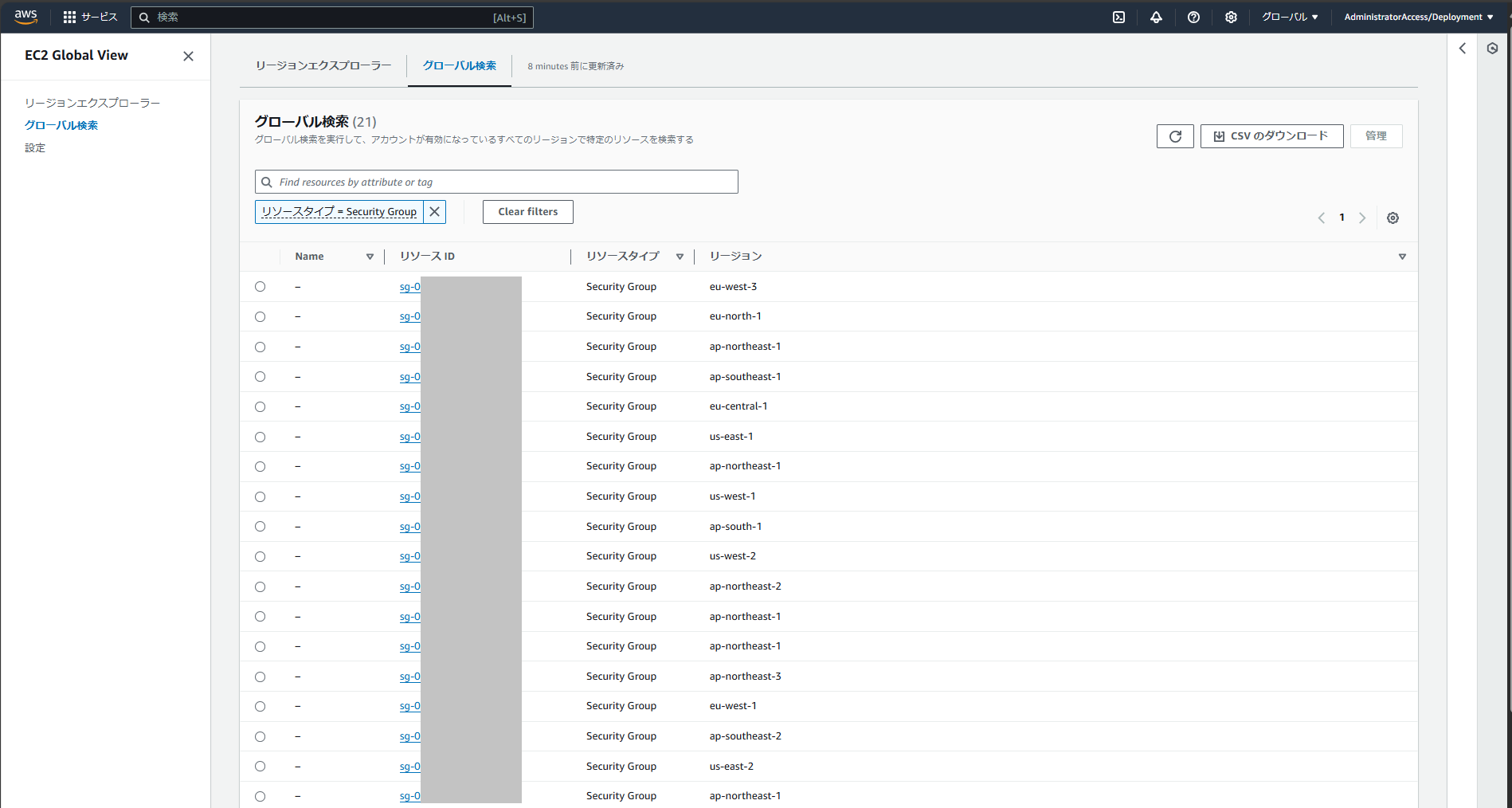Edit the リソースタイプ = Security Group filter
The image size is (1512, 808).
click(x=339, y=212)
